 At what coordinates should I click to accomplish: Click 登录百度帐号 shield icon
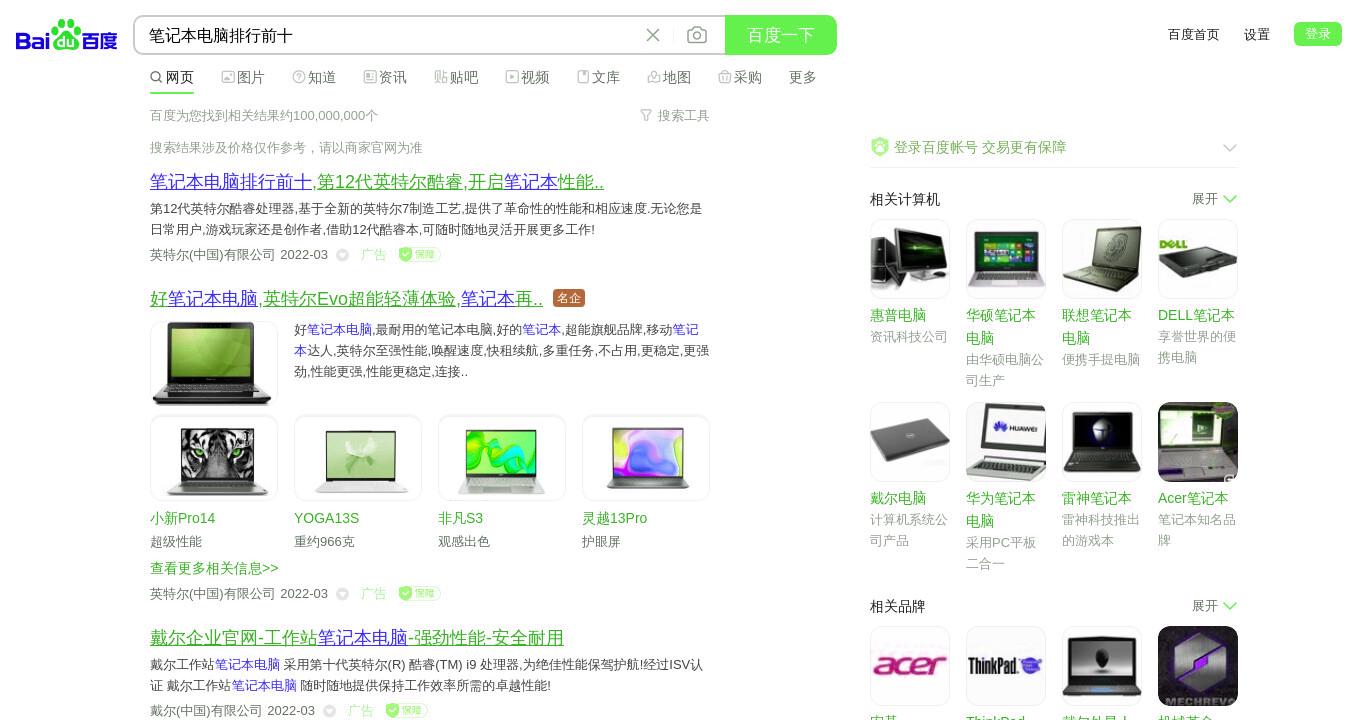tap(879, 147)
